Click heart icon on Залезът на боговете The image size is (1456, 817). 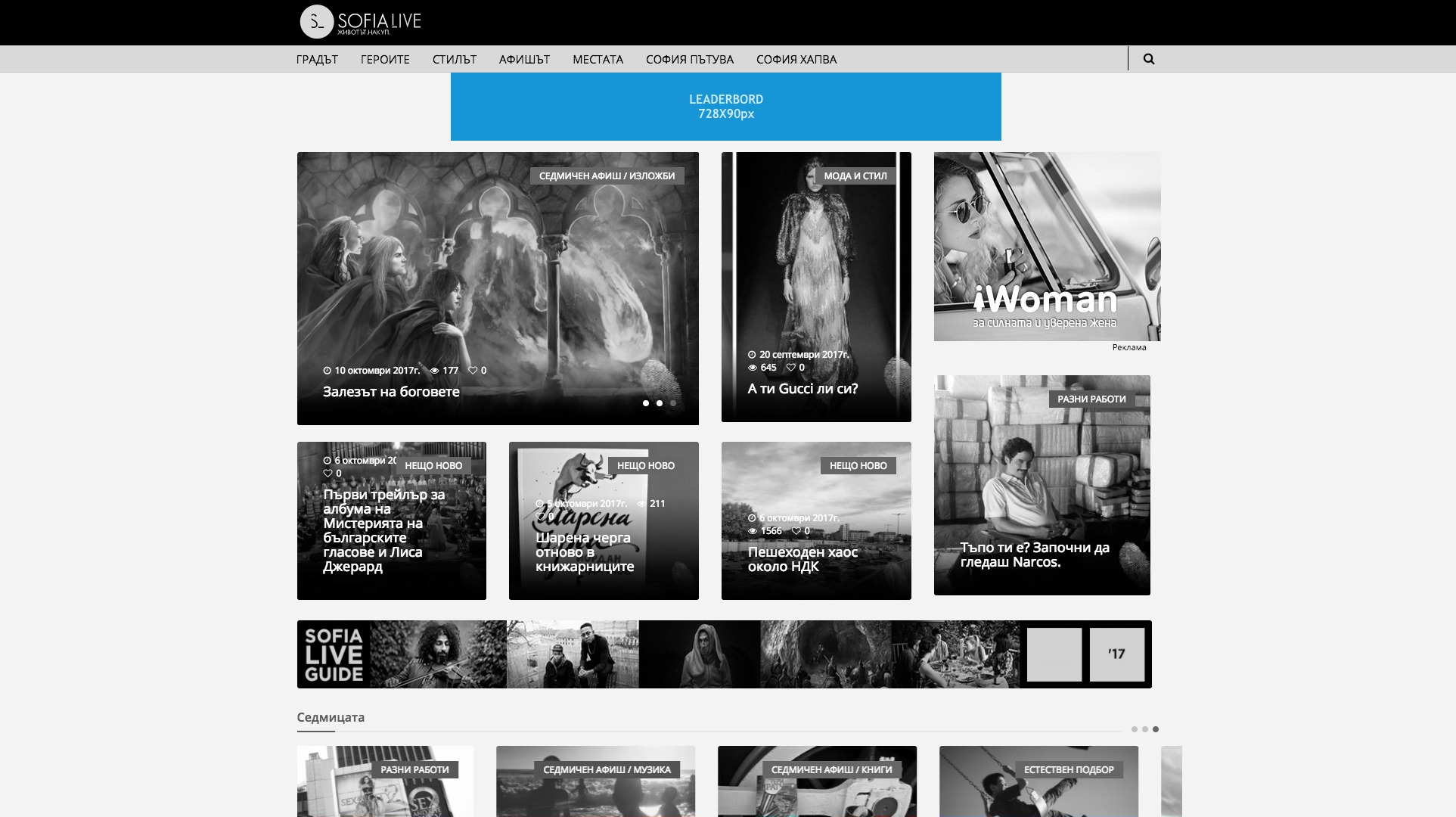click(473, 371)
